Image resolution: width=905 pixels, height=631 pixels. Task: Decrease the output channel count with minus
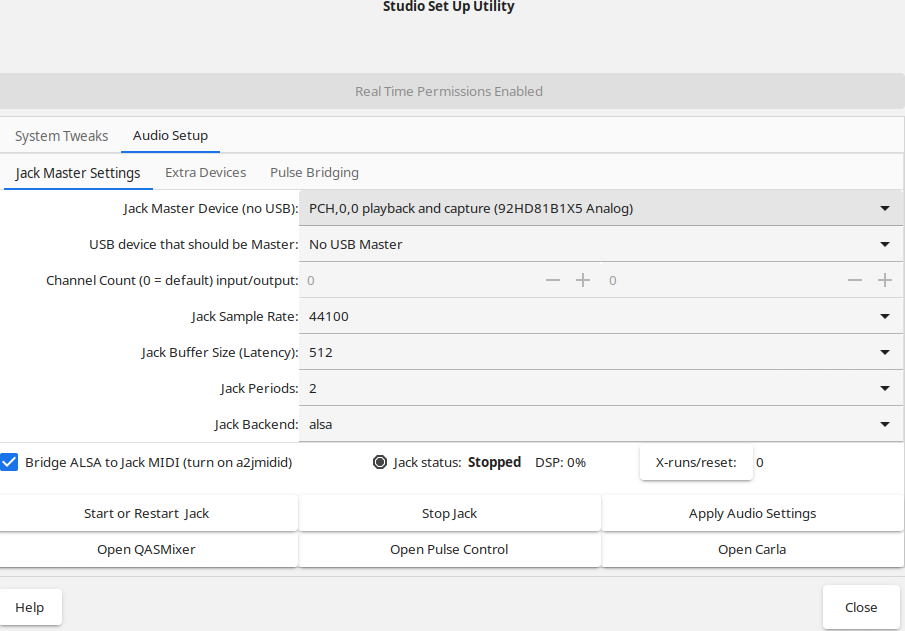click(855, 281)
